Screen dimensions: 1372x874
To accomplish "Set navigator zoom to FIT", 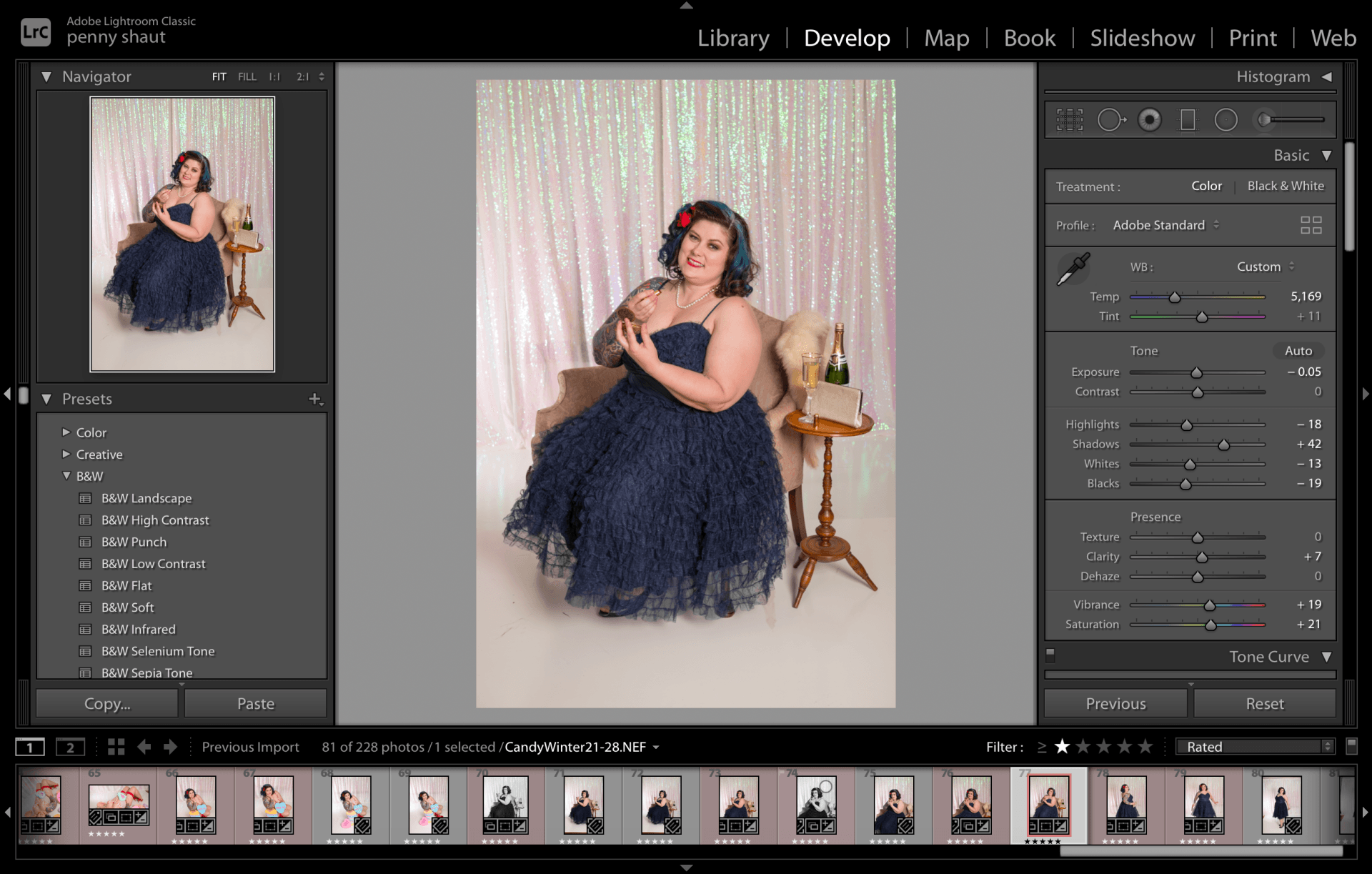I will point(219,76).
